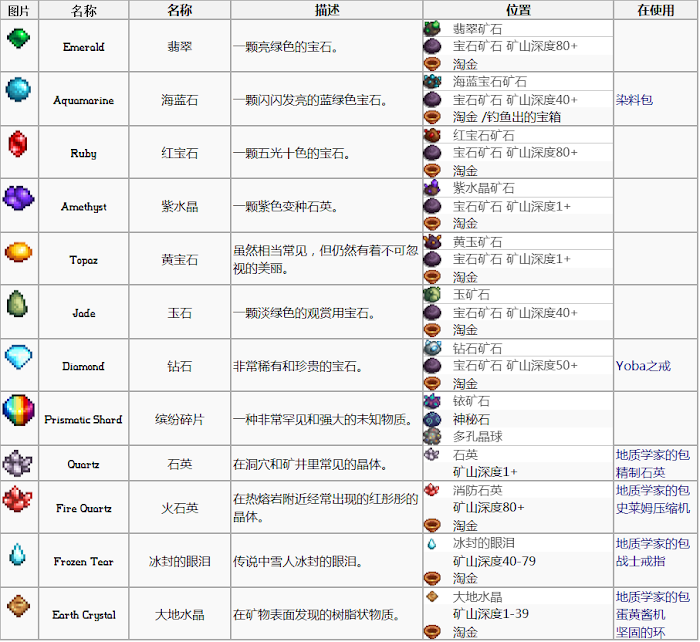
Task: Click the 在使用 column header
Action: click(x=655, y=10)
